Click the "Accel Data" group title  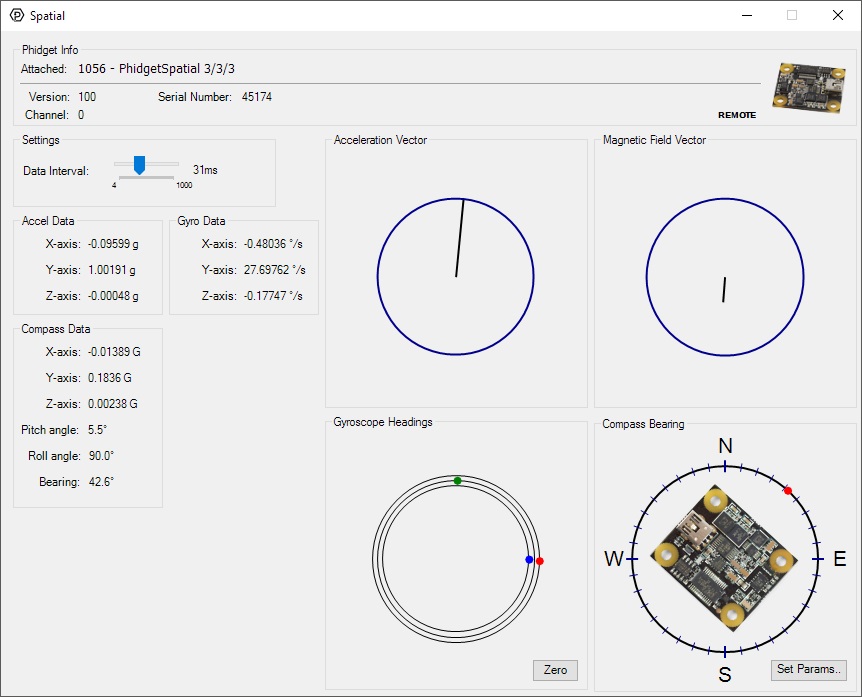(x=48, y=221)
